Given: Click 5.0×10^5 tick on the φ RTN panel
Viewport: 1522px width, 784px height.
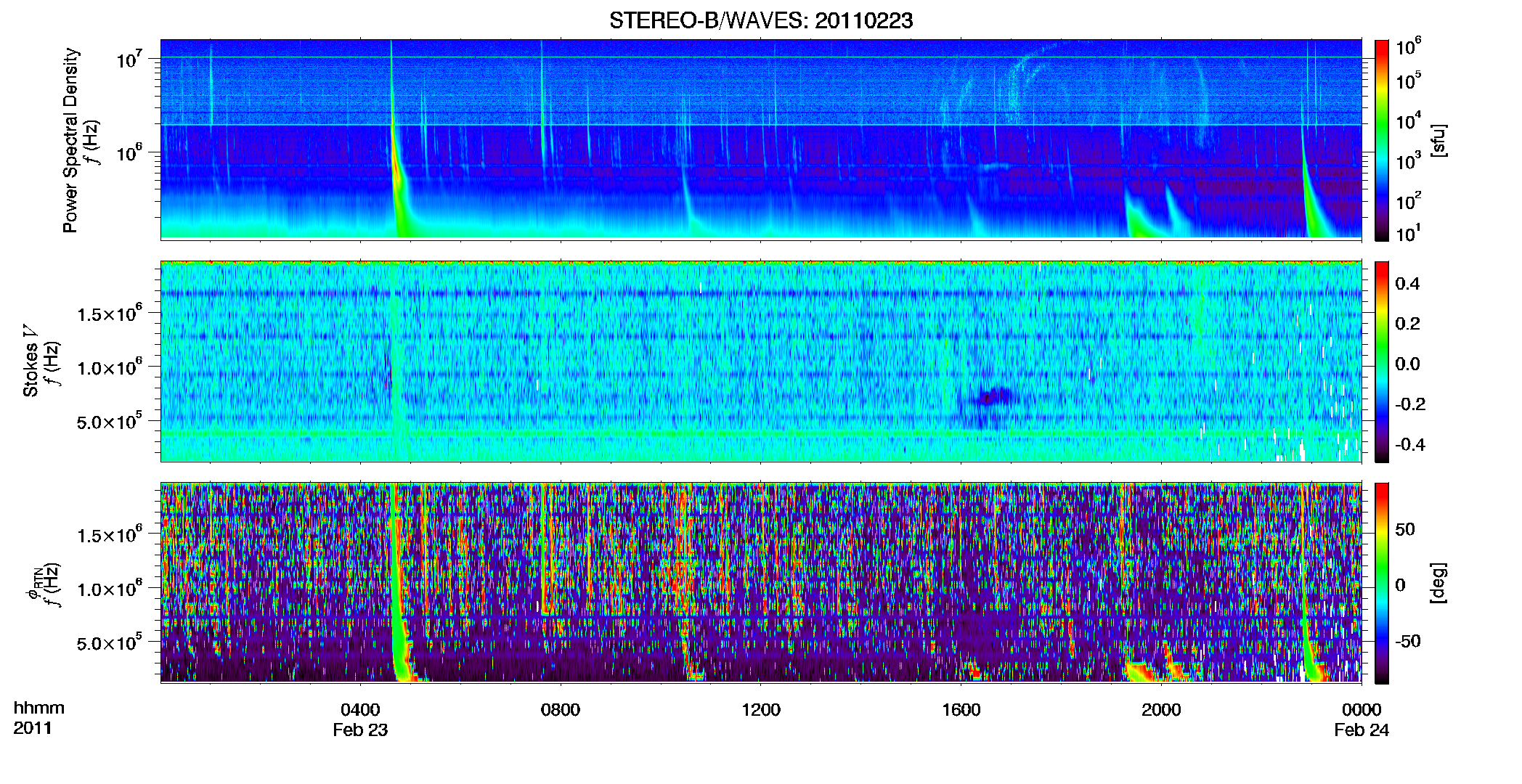Looking at the screenshot, I should (110, 643).
